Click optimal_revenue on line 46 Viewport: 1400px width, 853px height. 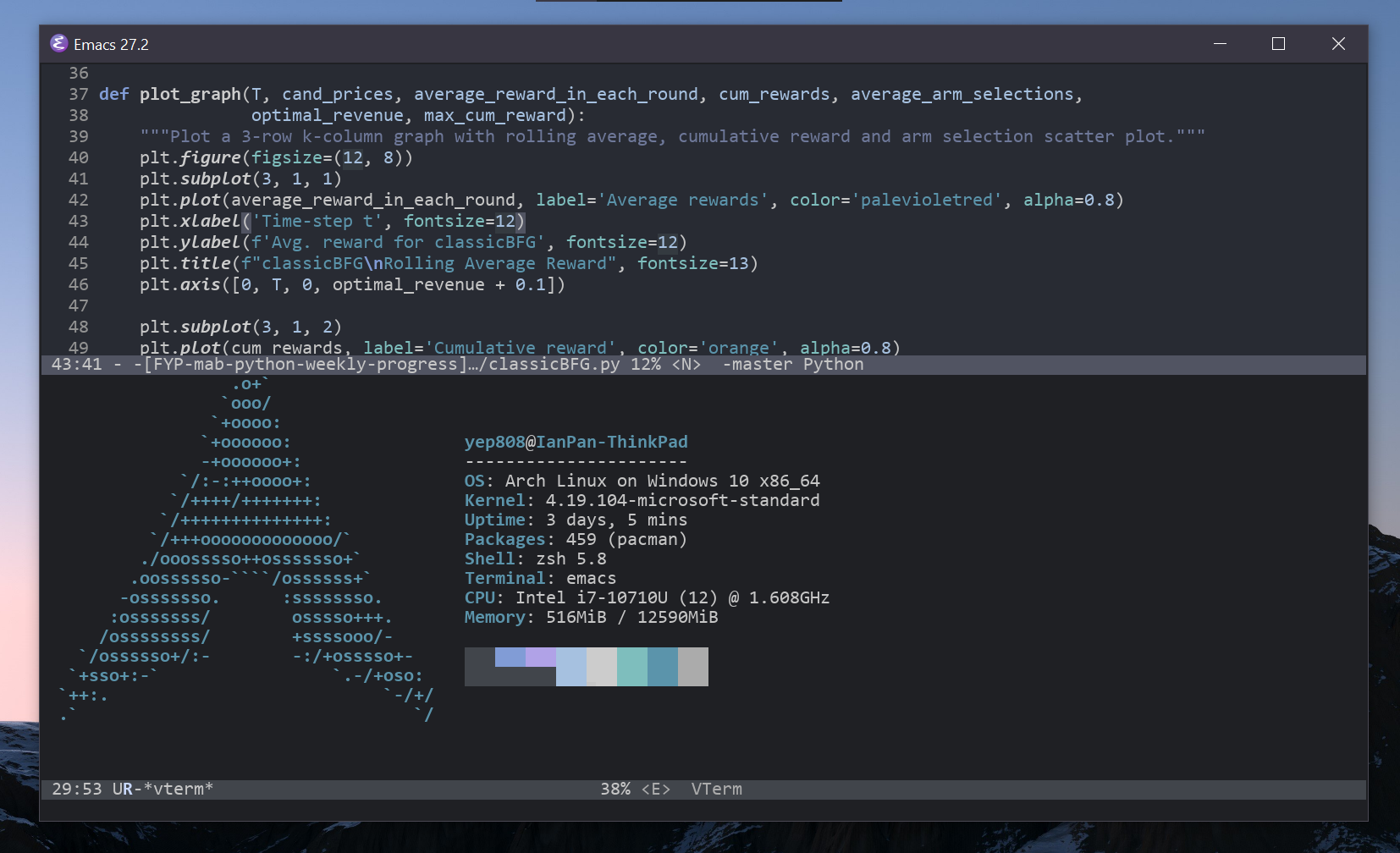point(409,284)
